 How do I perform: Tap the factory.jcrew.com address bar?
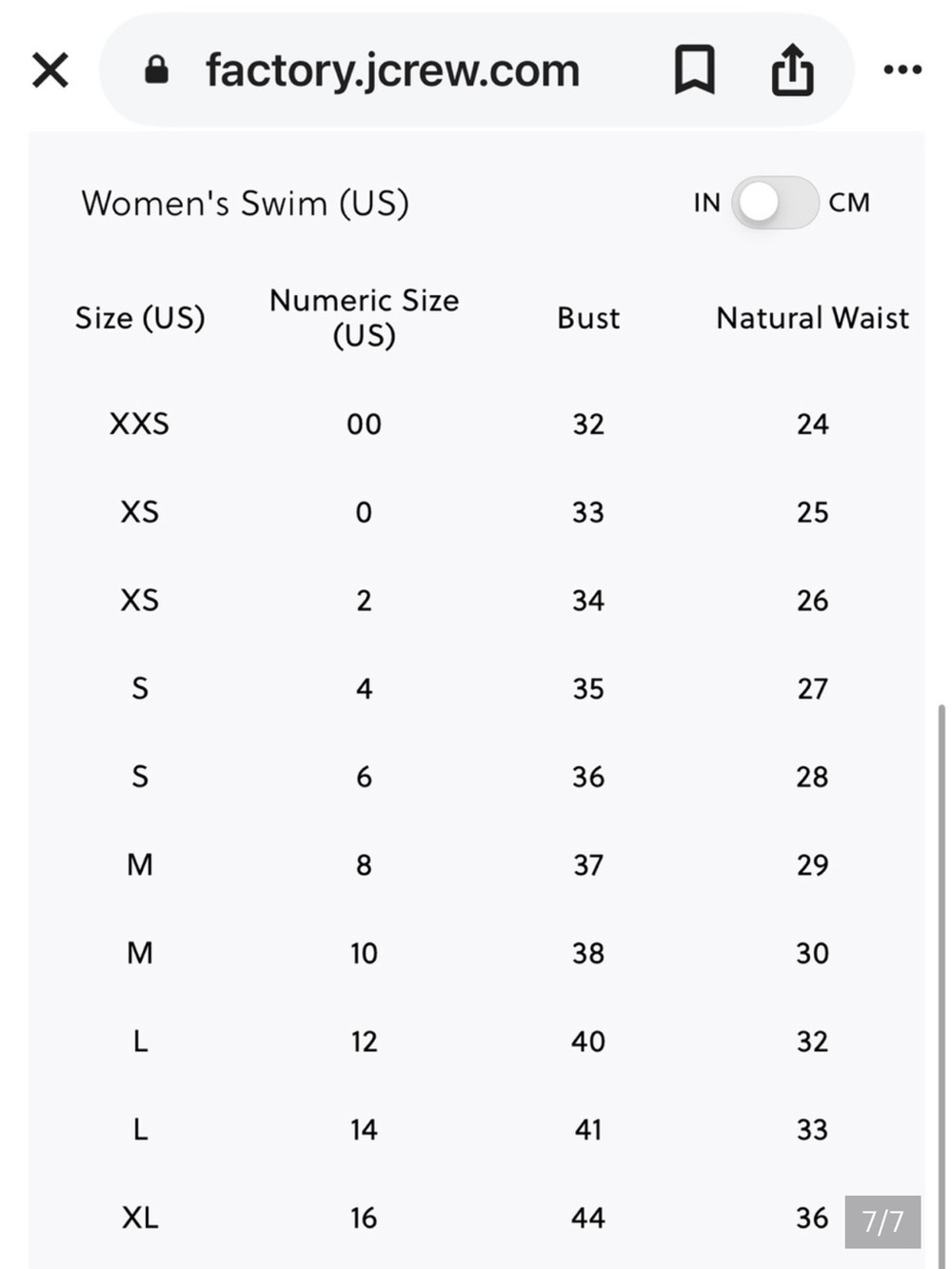[392, 70]
